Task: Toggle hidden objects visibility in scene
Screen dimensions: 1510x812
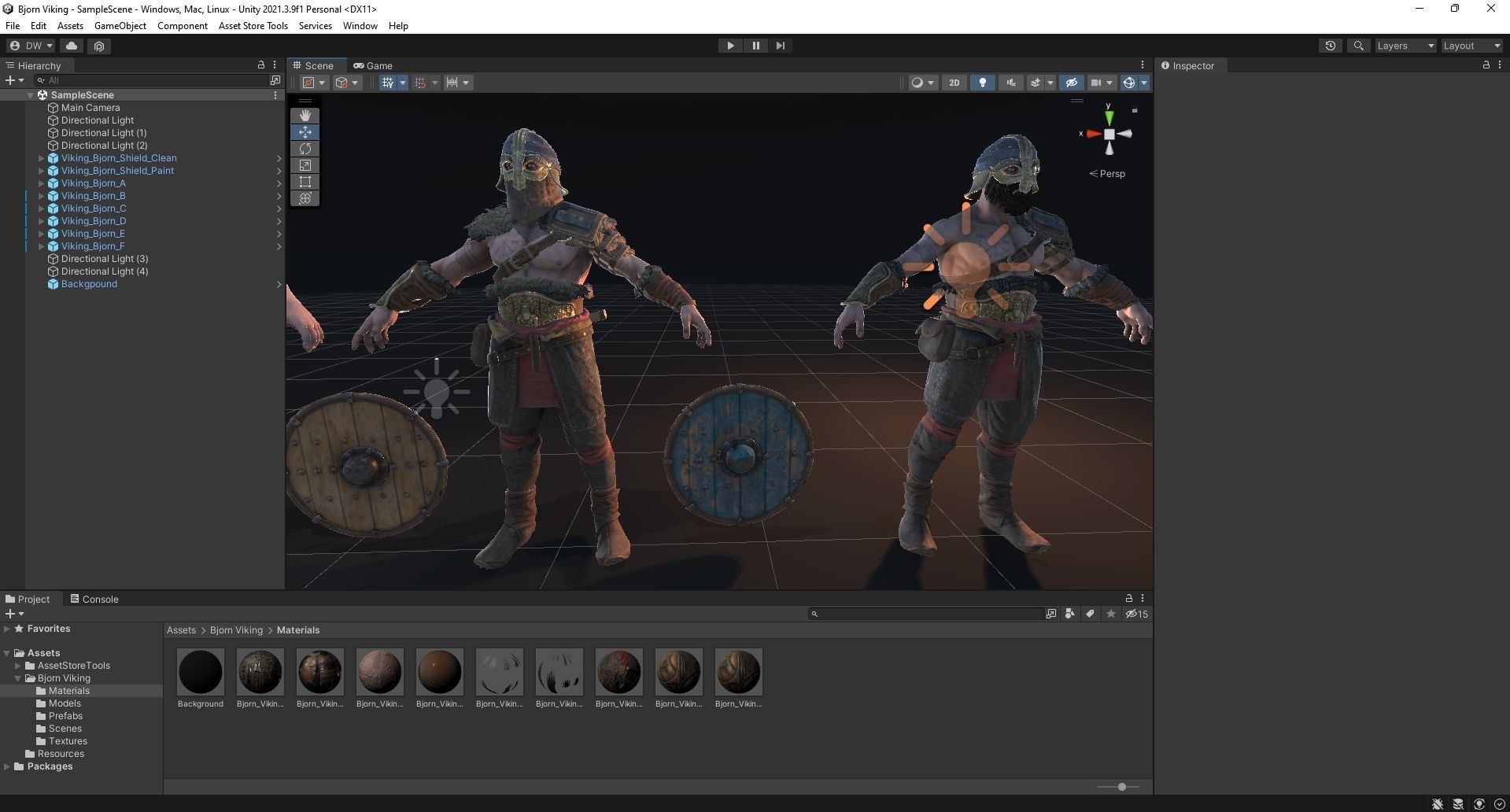Action: (x=1071, y=83)
